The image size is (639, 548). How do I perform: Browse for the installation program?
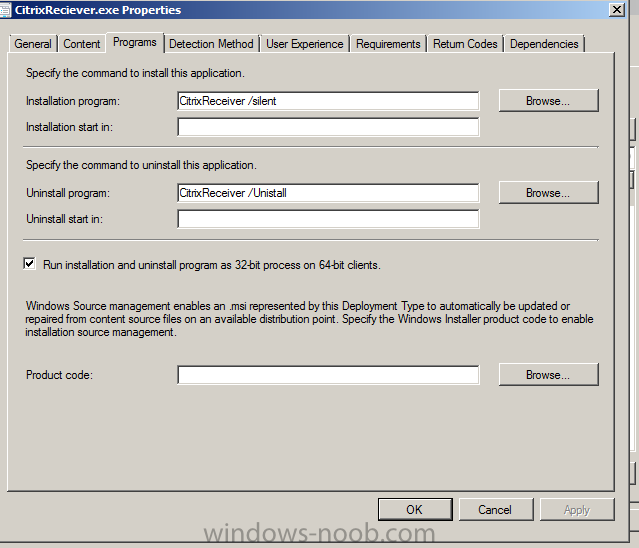[x=549, y=100]
